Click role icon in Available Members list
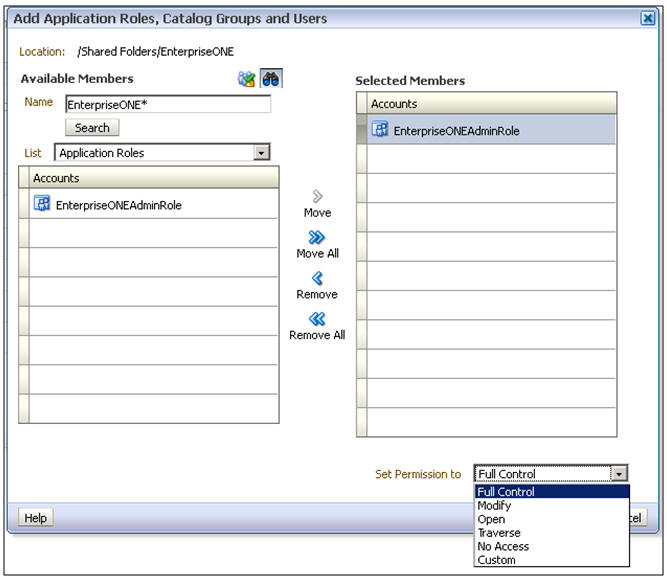This screenshot has height=578, width=667. pos(42,203)
